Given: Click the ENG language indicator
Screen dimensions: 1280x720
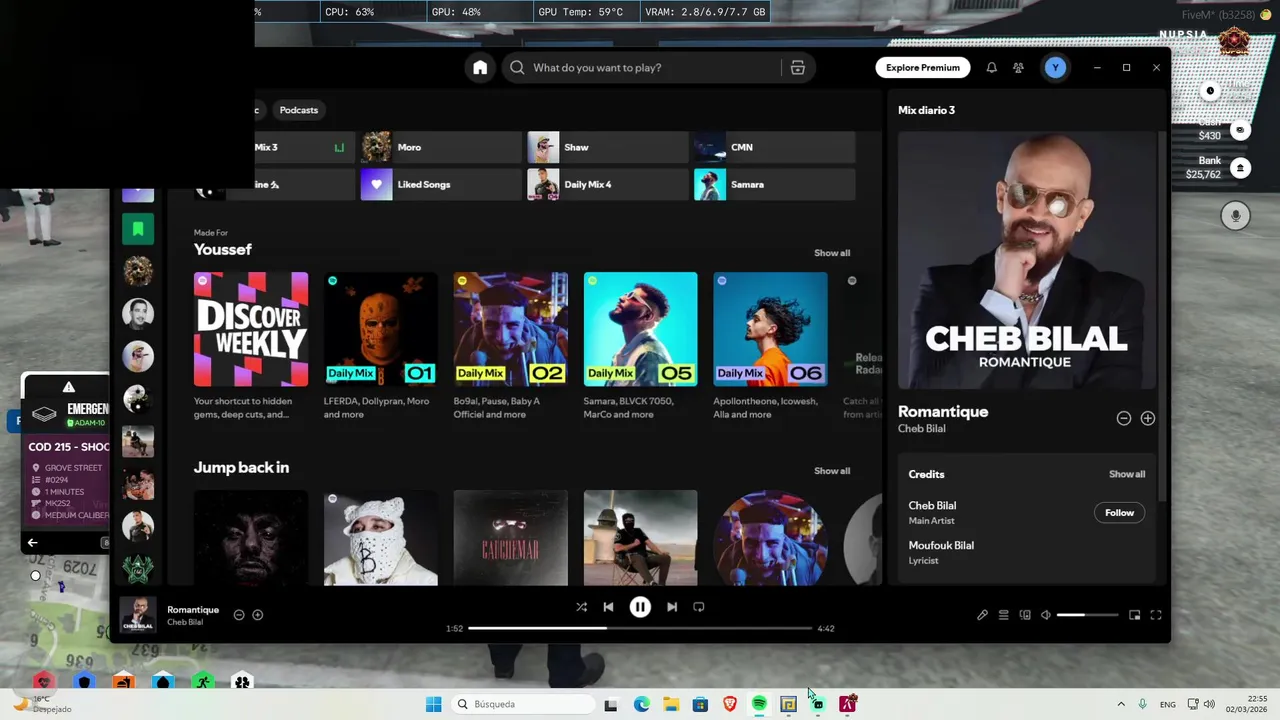Looking at the screenshot, I should 1167,704.
